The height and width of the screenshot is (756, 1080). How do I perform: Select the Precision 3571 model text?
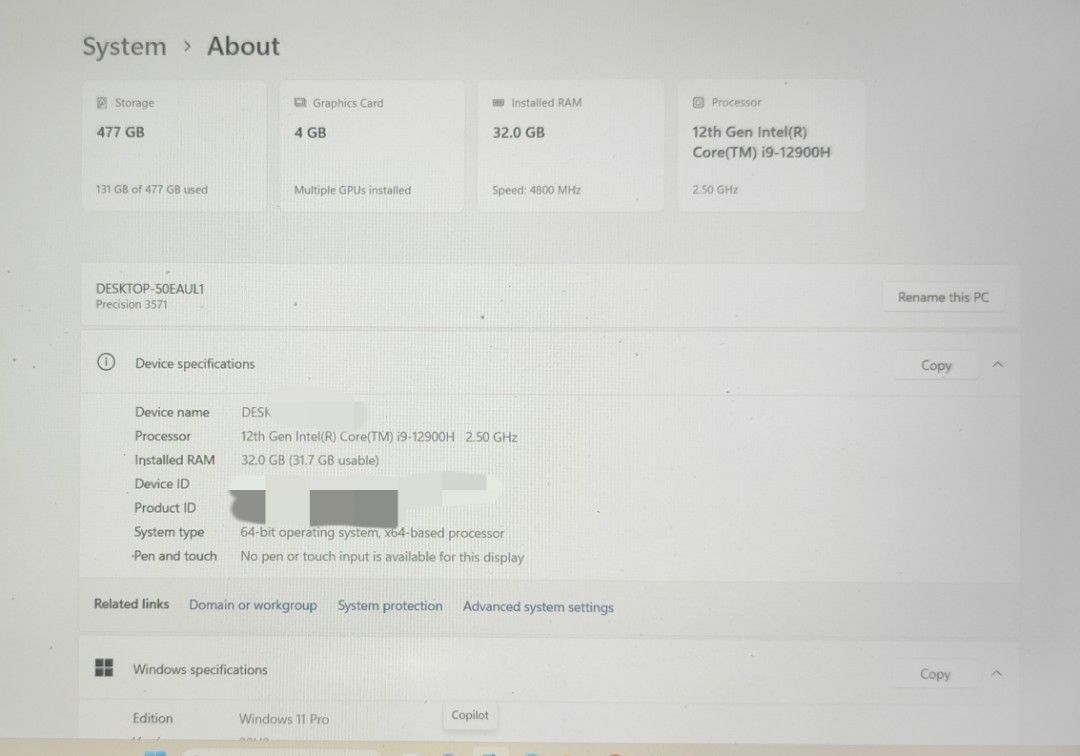[132, 304]
